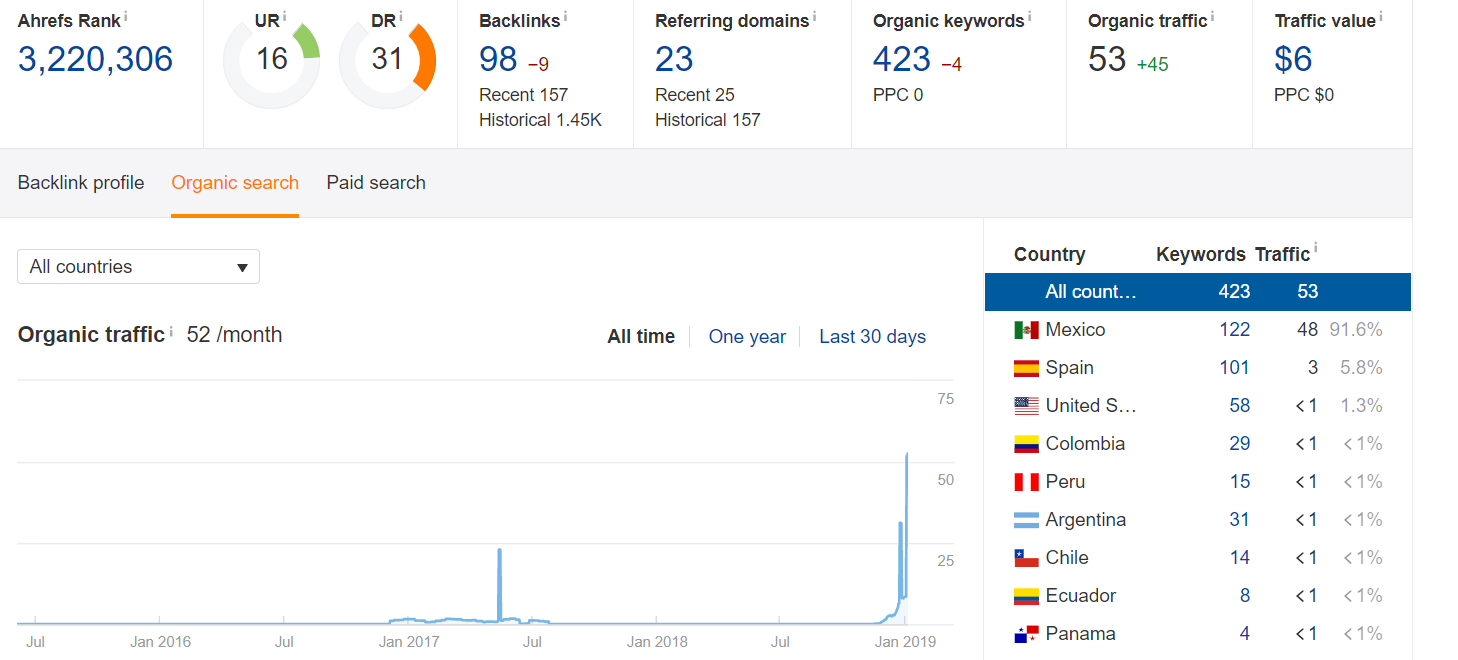Click the Mexico flag icon
The width and height of the screenshot is (1458, 660).
click(x=1026, y=330)
